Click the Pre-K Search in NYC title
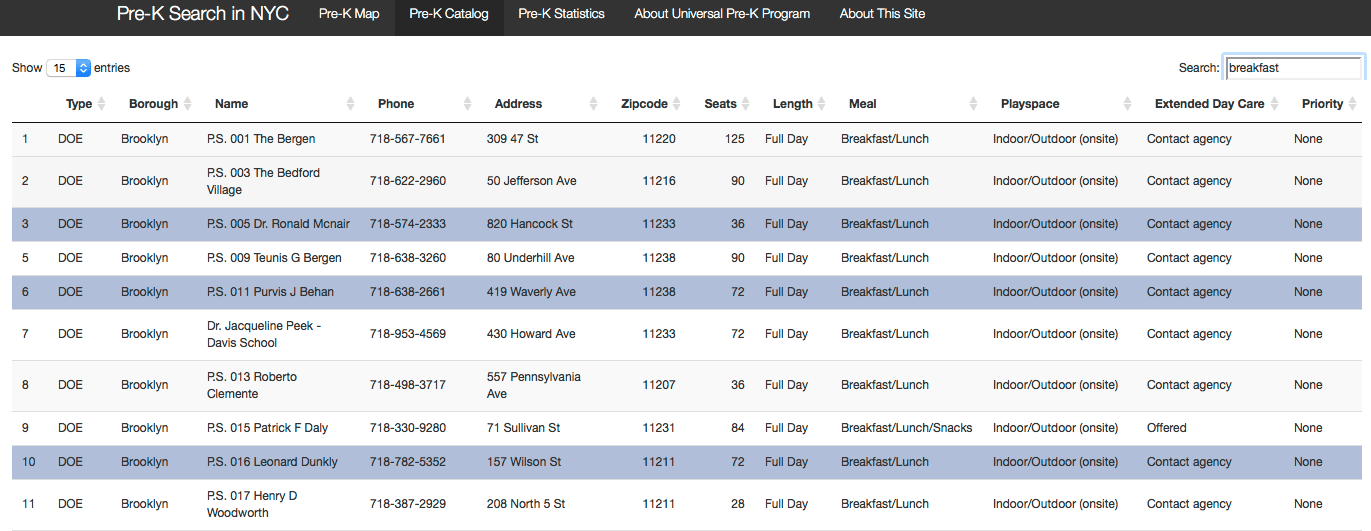This screenshot has height=531, width=1371. [203, 14]
